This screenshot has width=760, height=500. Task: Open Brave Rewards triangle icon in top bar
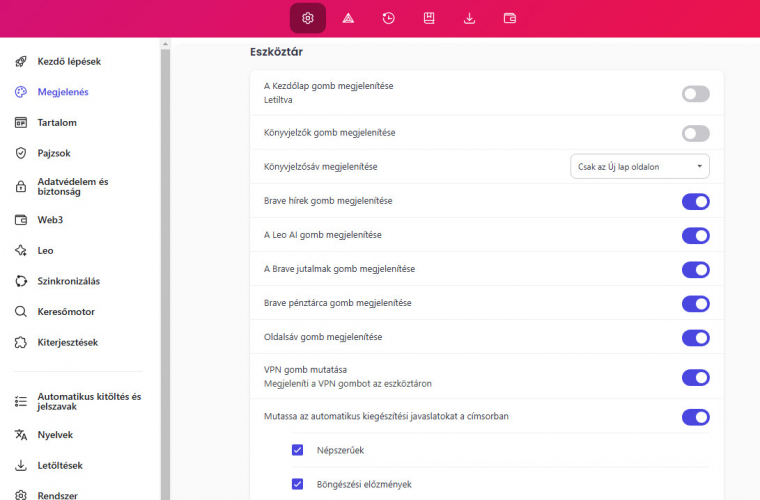[x=348, y=18]
